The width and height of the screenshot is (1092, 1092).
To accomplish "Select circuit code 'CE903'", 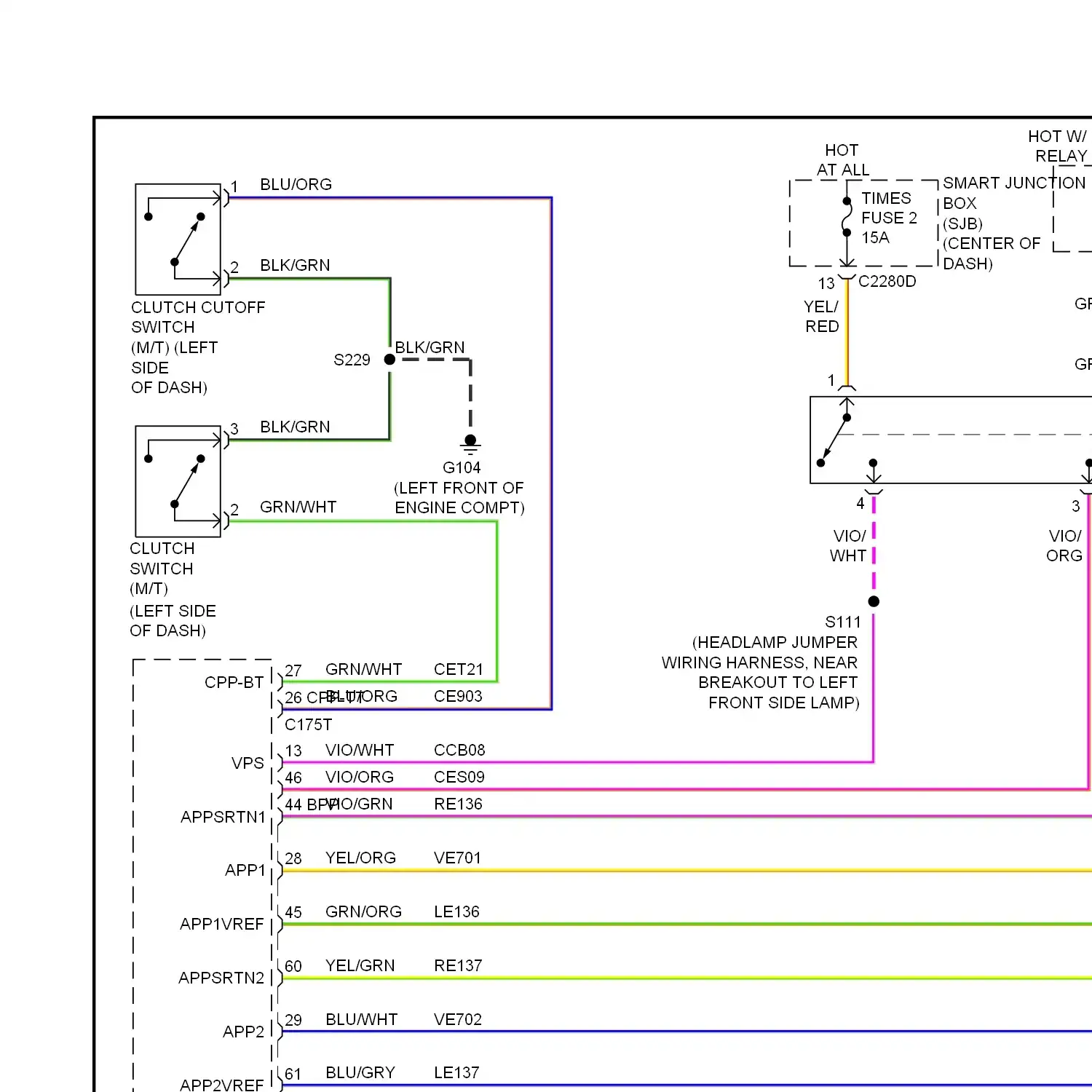I will (x=458, y=696).
